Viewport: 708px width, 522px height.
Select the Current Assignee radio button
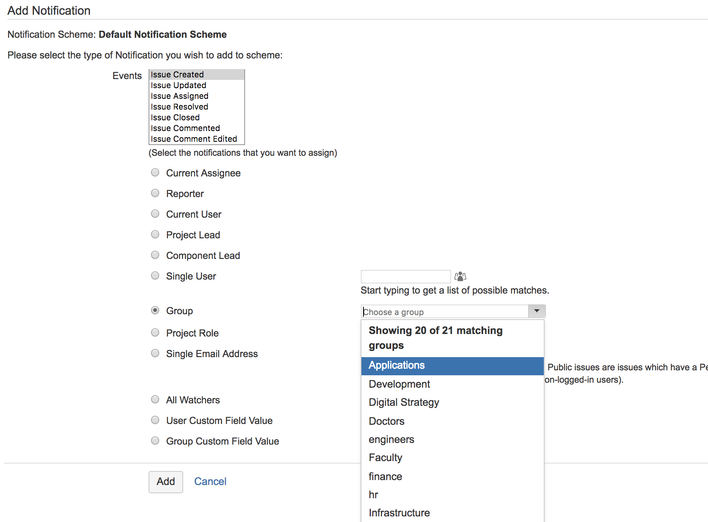[155, 172]
